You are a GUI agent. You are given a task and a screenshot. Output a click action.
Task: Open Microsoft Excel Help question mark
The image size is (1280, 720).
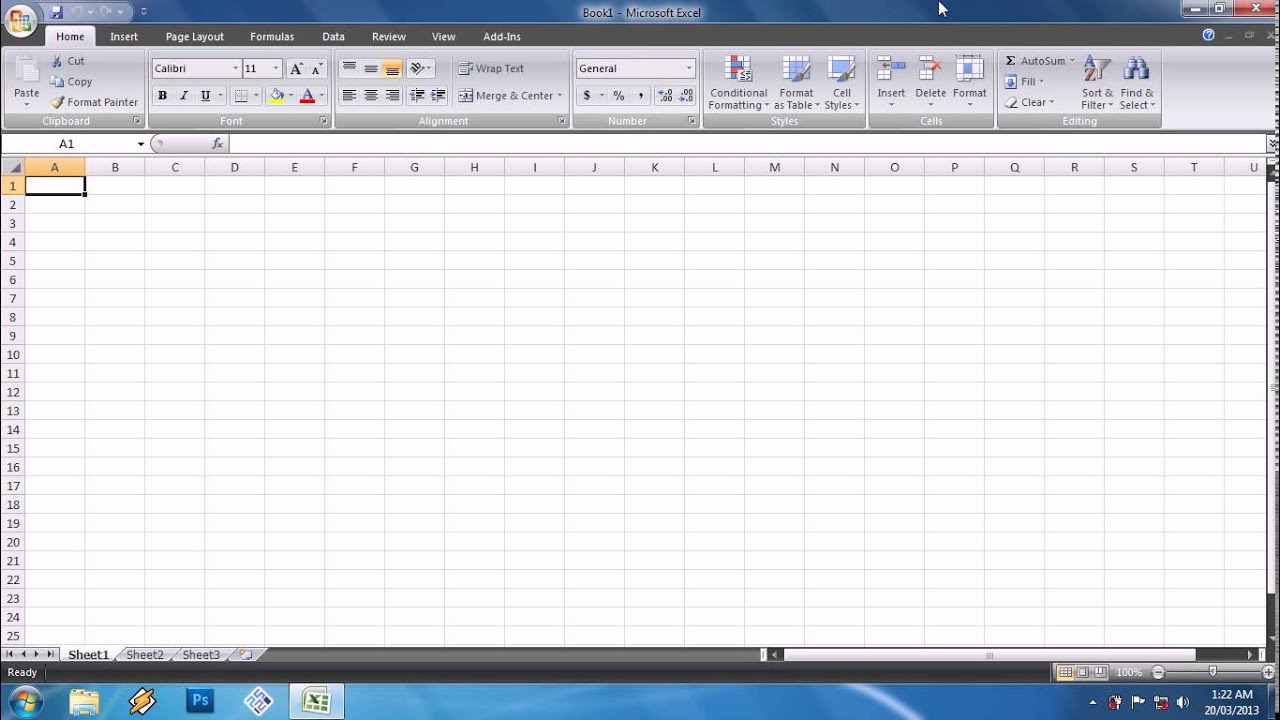coord(1208,35)
